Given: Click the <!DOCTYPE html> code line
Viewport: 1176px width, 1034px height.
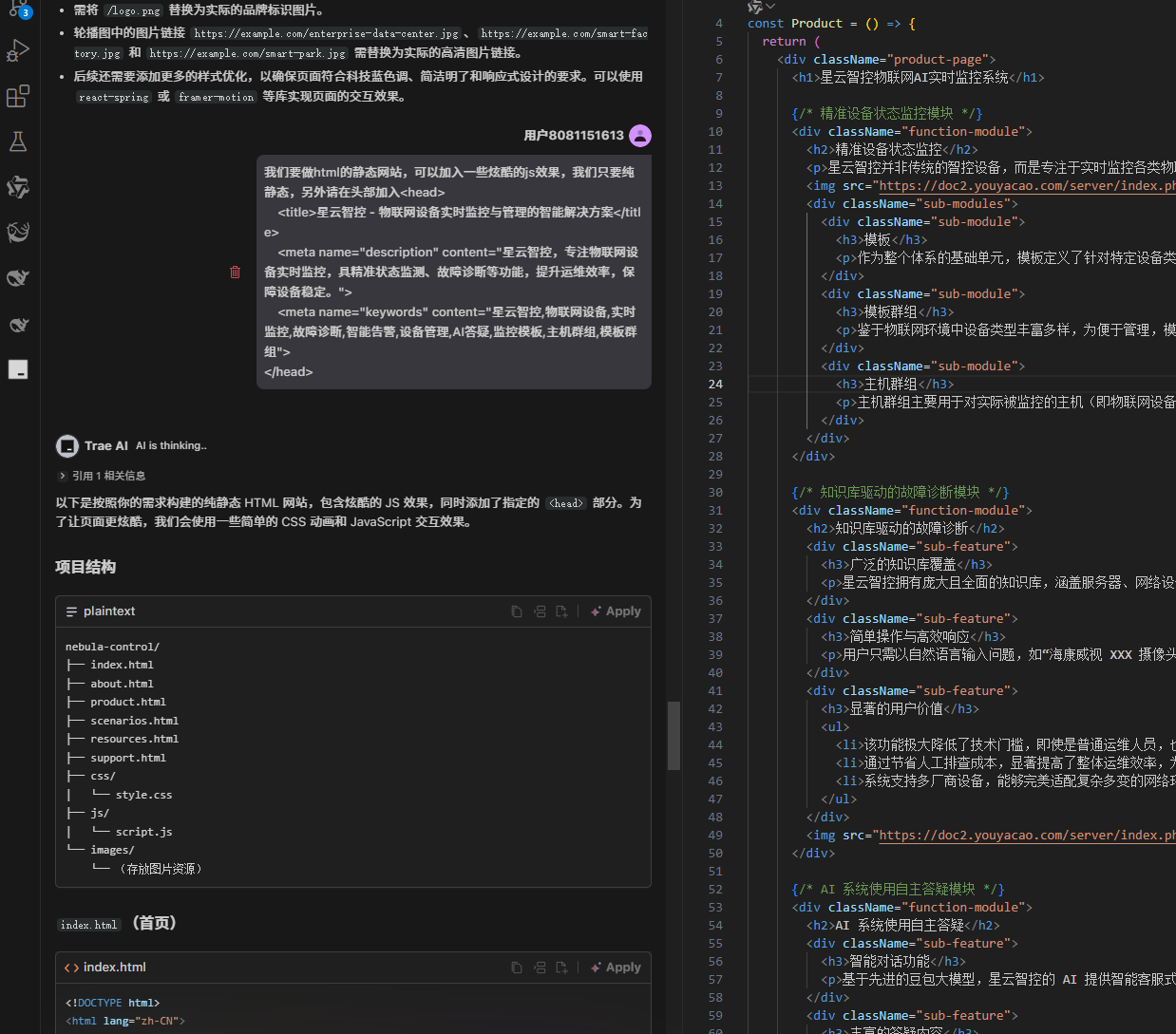Looking at the screenshot, I should pyautogui.click(x=112, y=1003).
